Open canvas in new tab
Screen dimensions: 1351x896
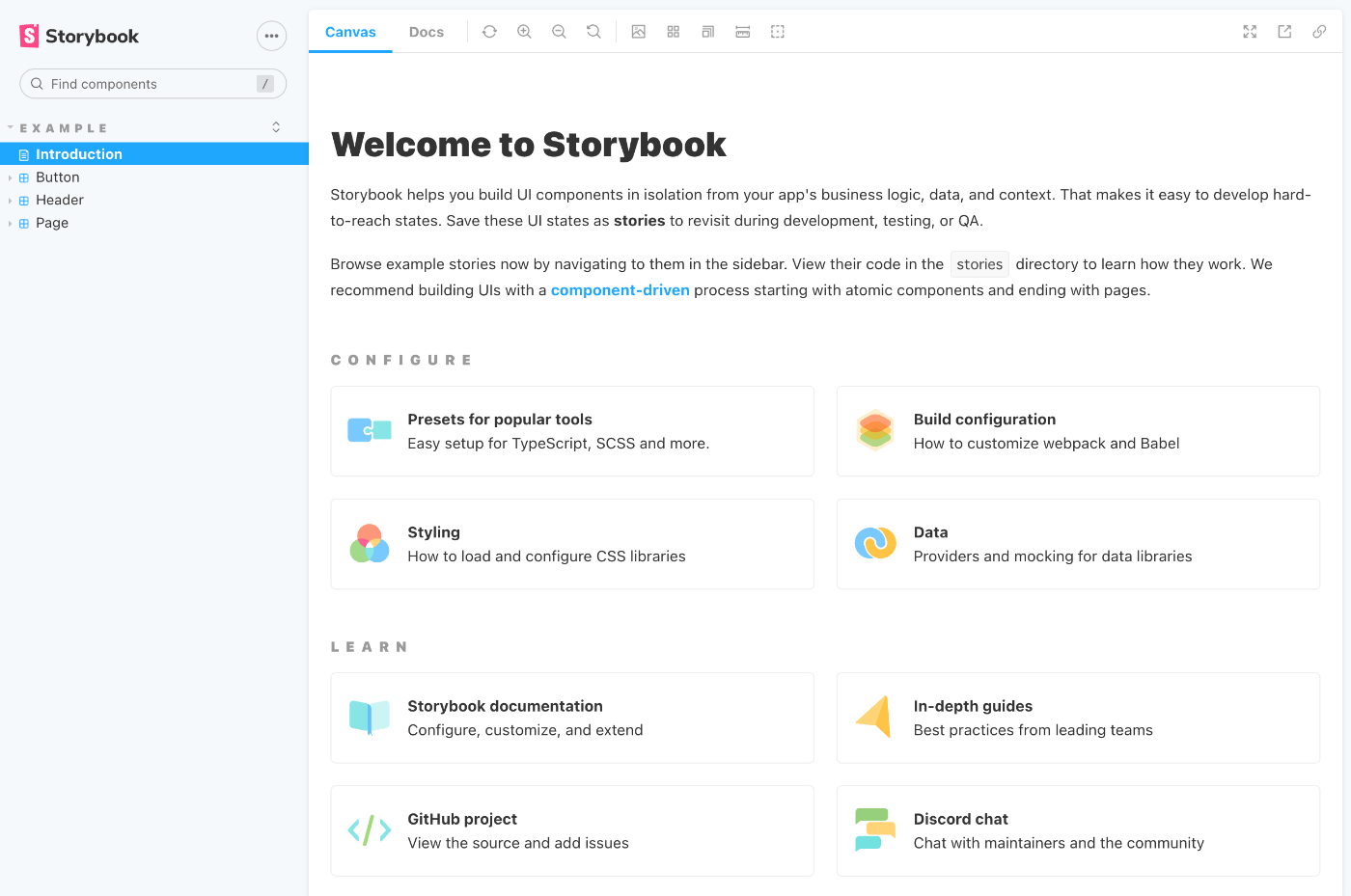click(1284, 32)
